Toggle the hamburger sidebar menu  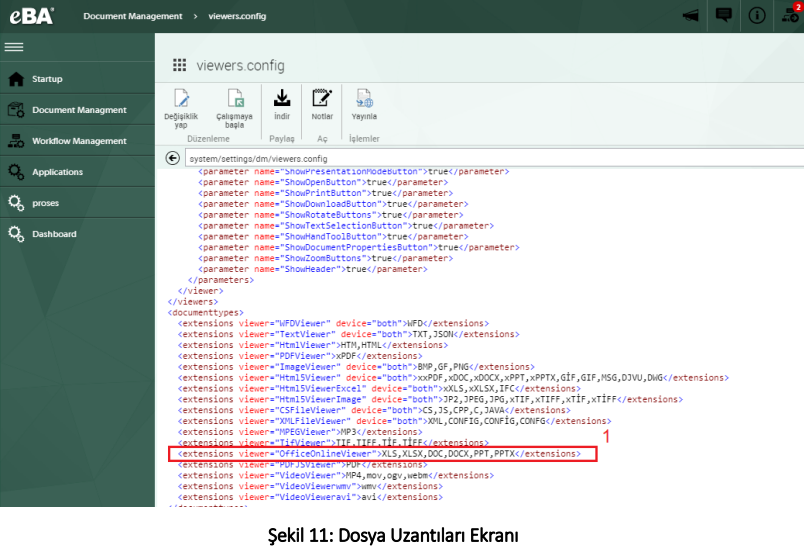(x=14, y=48)
